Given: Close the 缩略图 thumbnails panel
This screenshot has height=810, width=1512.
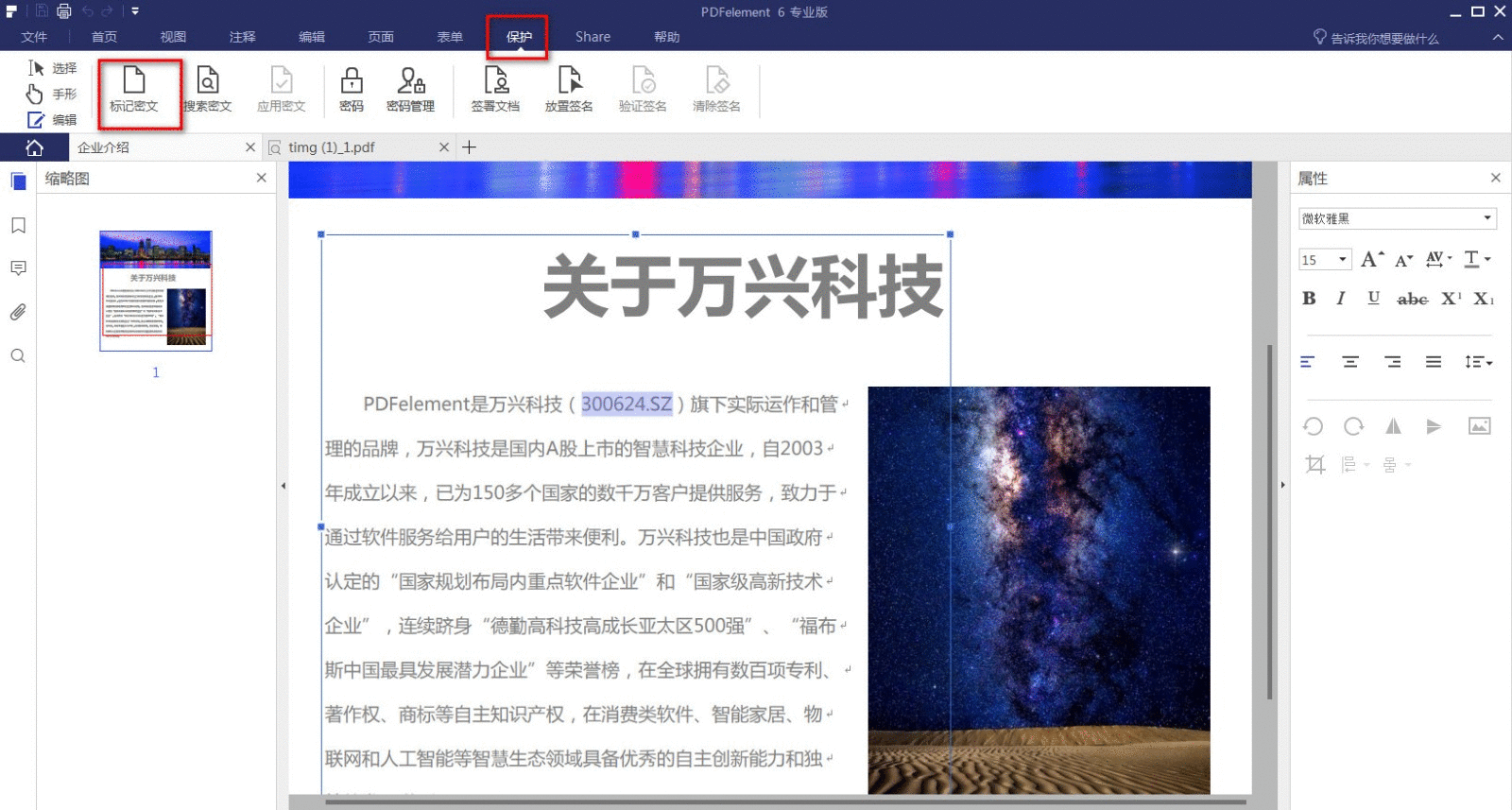Looking at the screenshot, I should [262, 178].
